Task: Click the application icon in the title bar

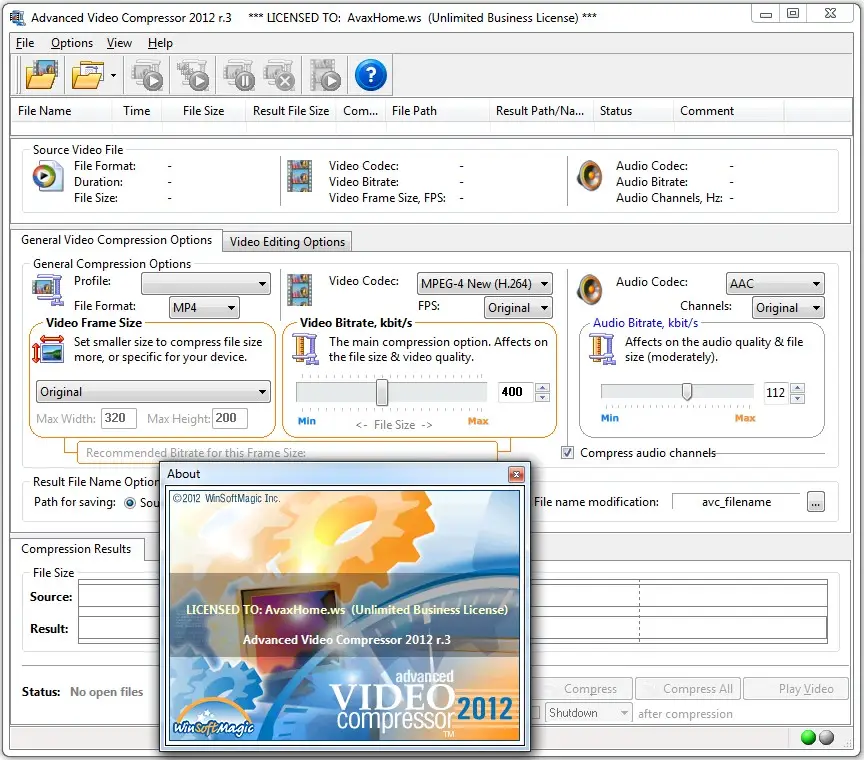Action: 18,18
